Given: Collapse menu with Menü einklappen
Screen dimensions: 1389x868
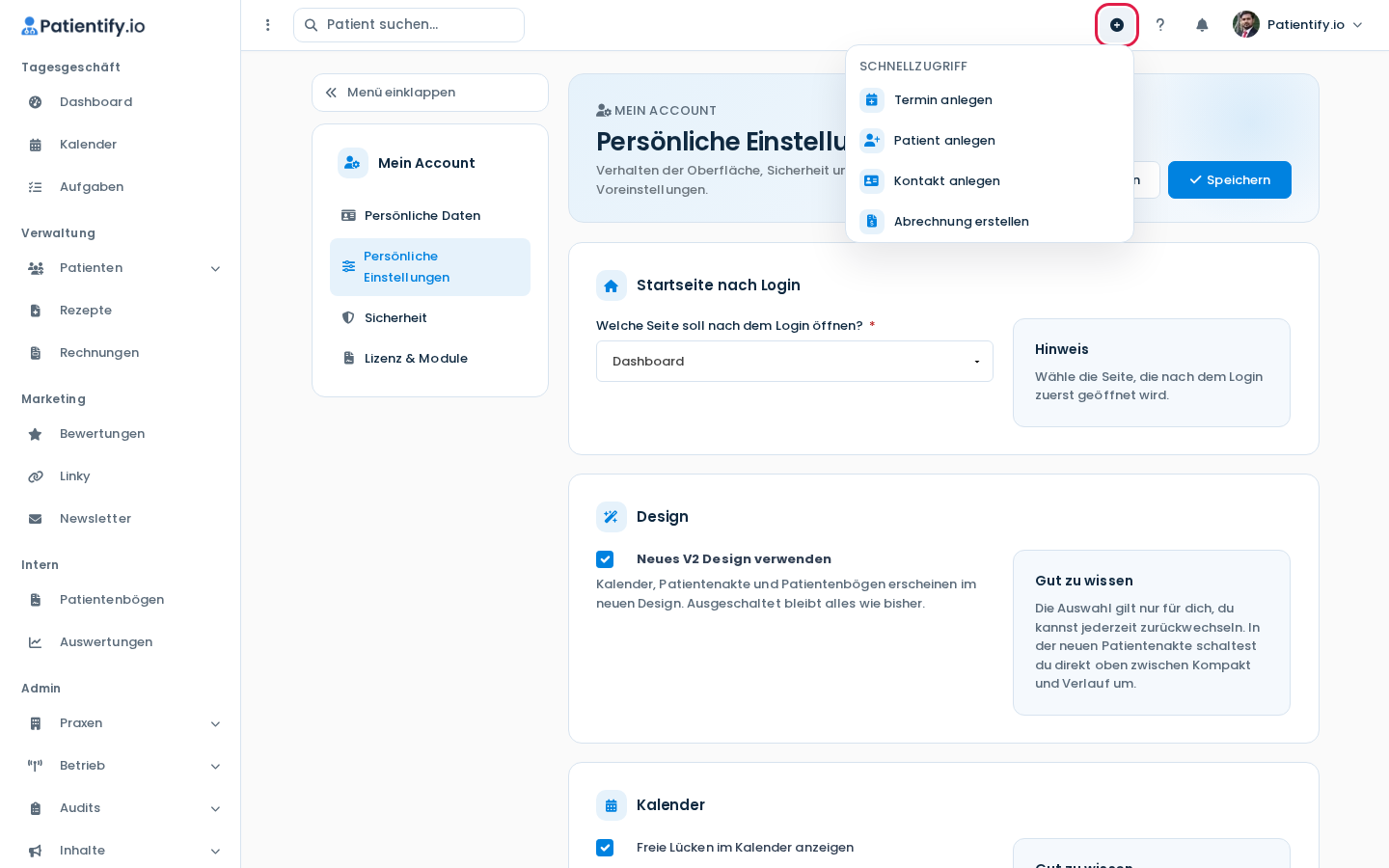Looking at the screenshot, I should [430, 93].
